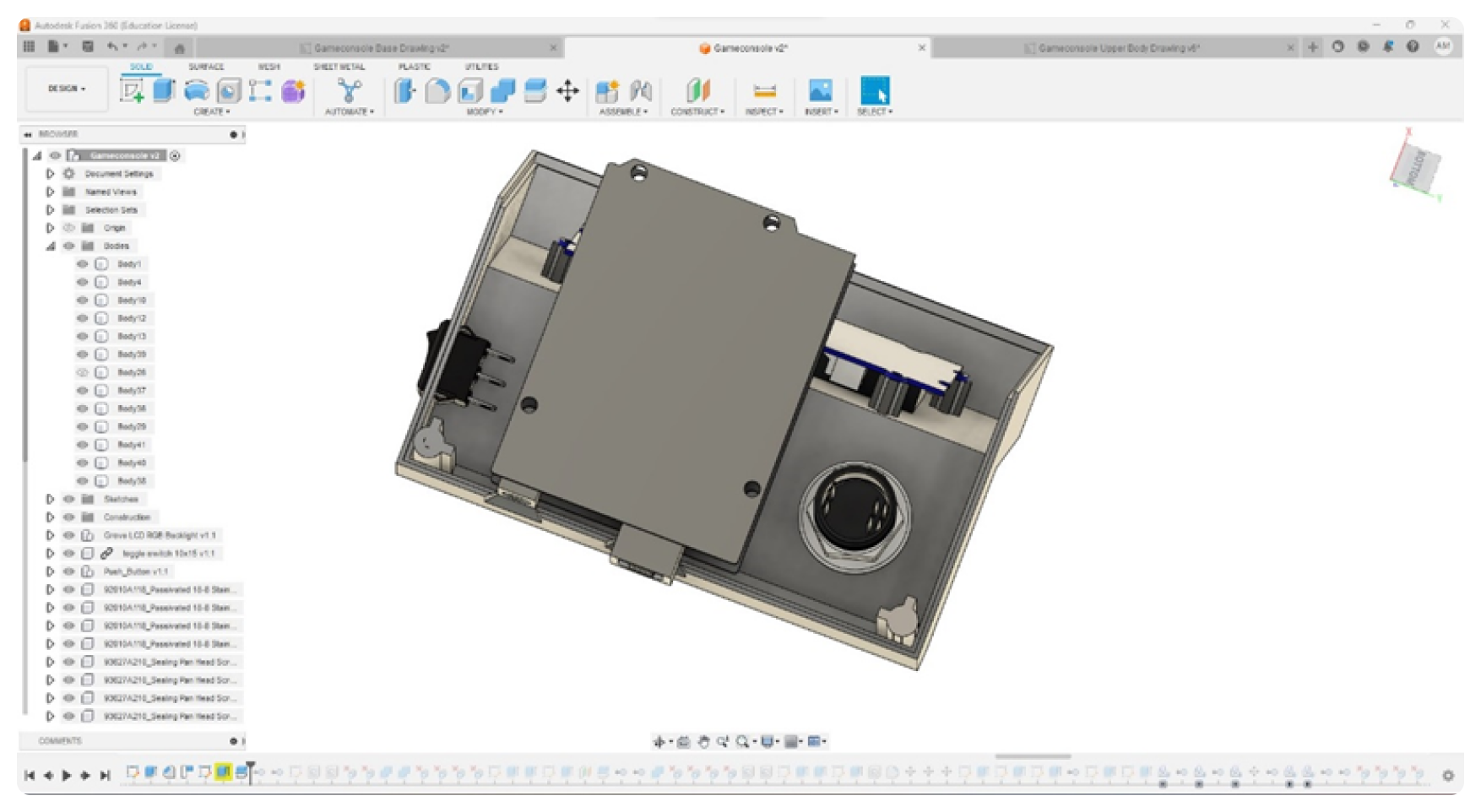Collapse the Bodies folder
Viewport: 1481px width, 812px height.
click(50, 246)
